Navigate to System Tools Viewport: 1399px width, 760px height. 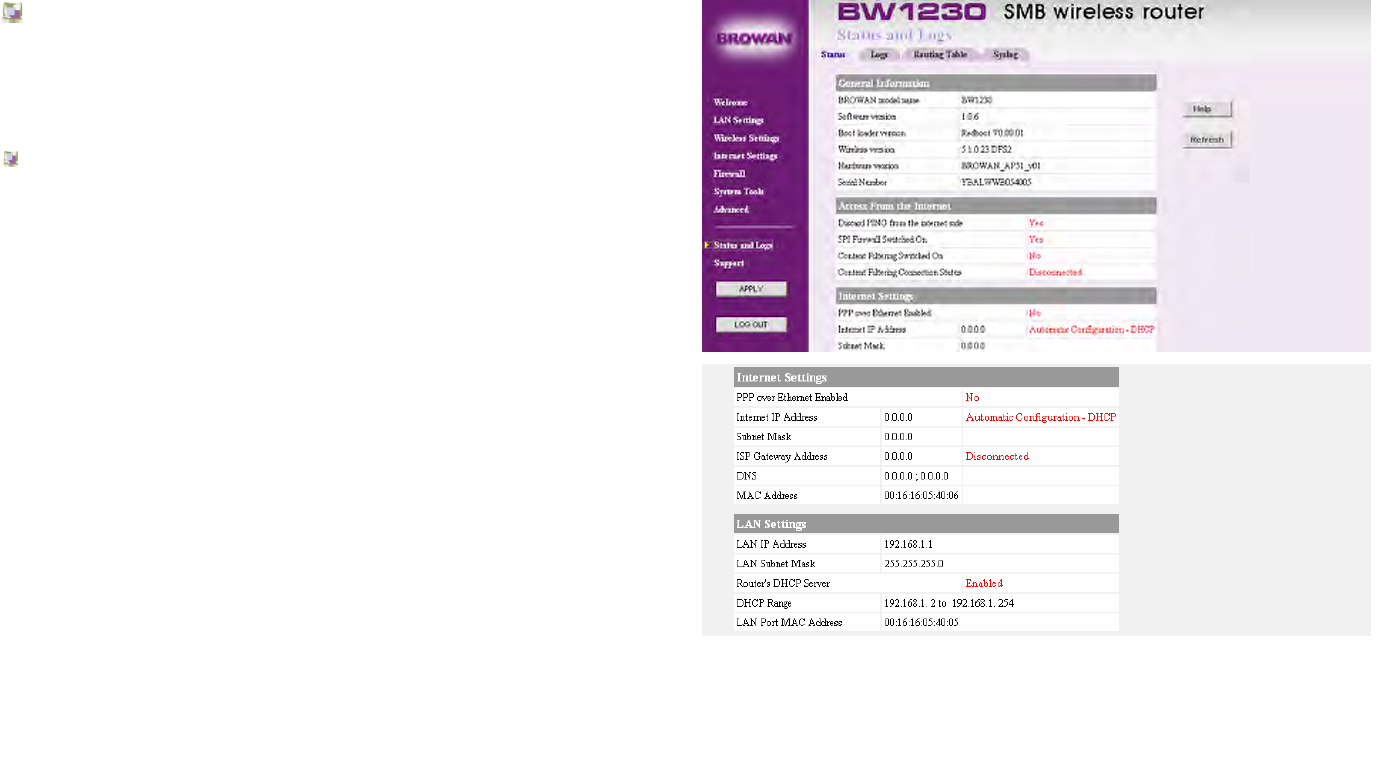point(739,193)
